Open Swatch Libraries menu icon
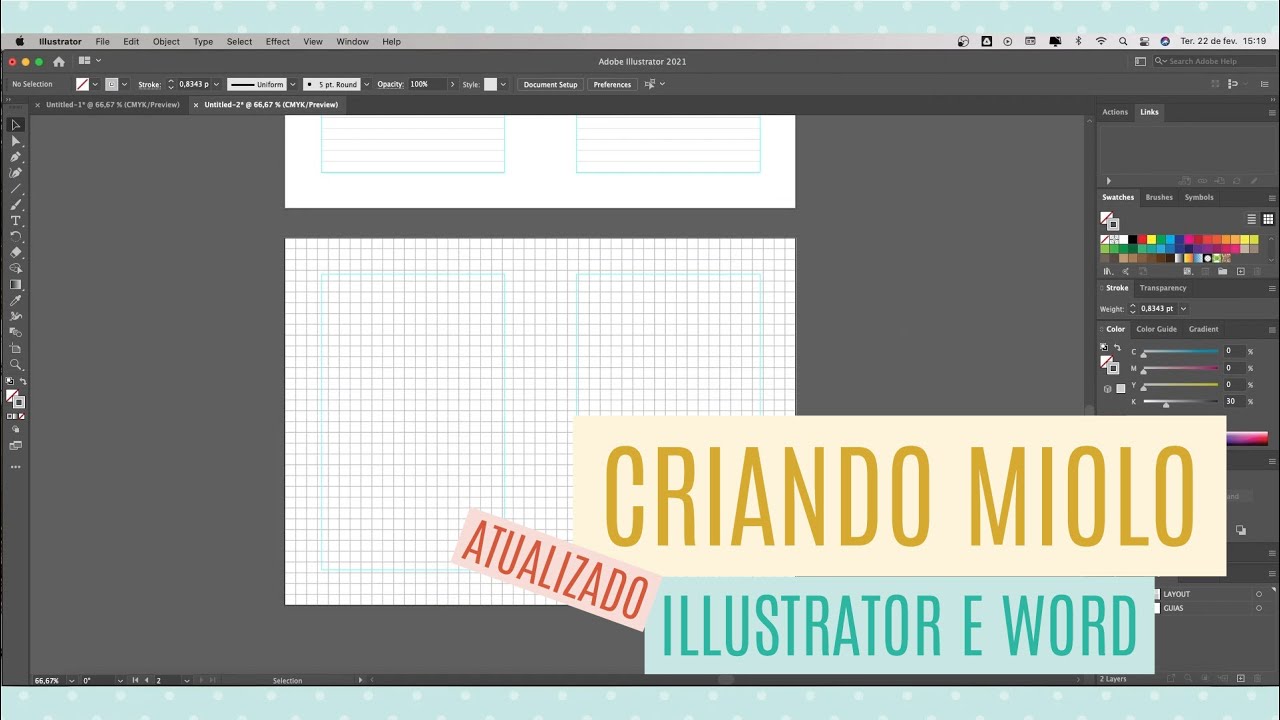This screenshot has height=720, width=1280. pos(1107,271)
